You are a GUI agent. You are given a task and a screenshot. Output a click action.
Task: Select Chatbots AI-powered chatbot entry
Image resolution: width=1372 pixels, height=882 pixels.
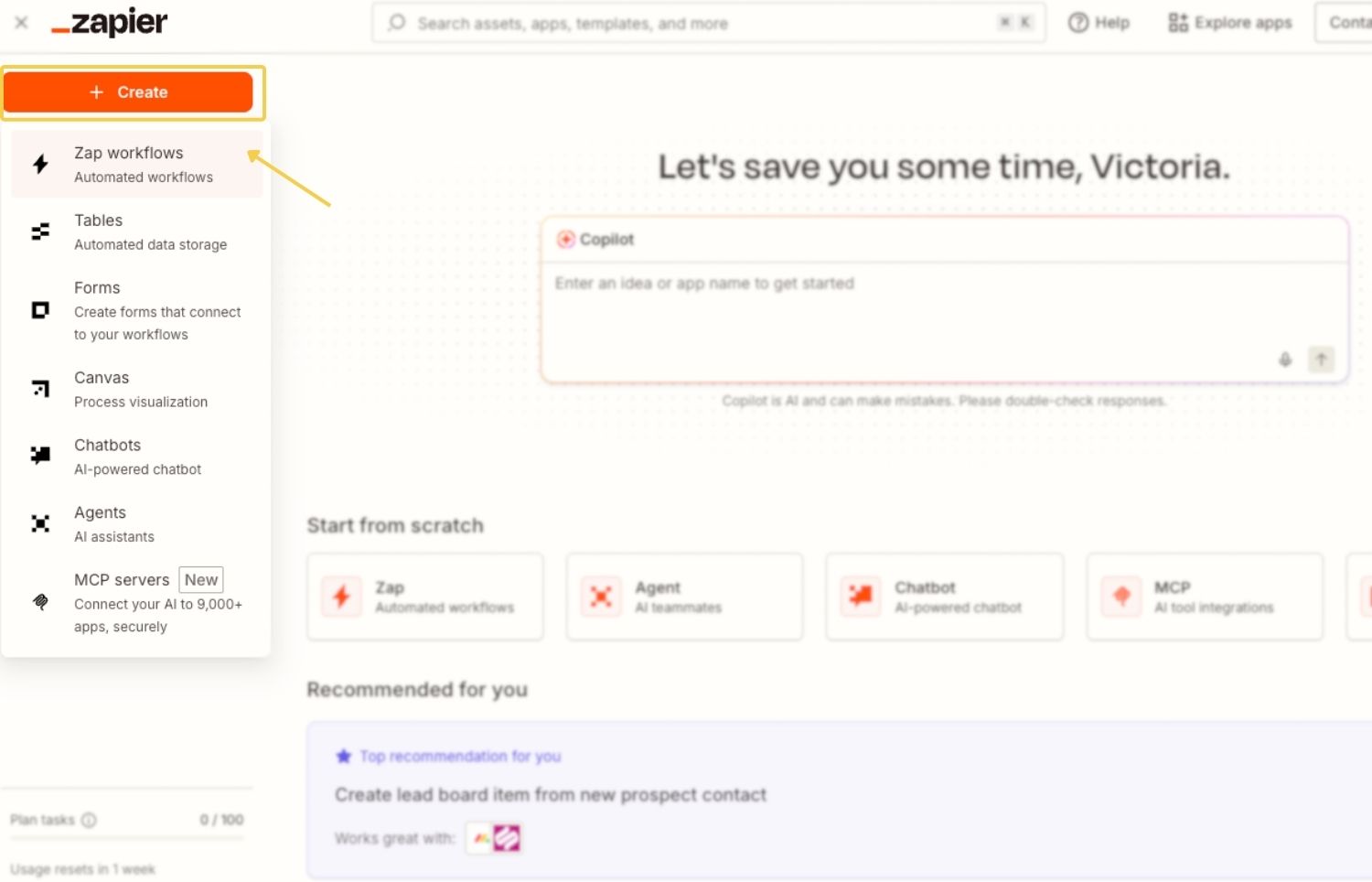point(137,457)
